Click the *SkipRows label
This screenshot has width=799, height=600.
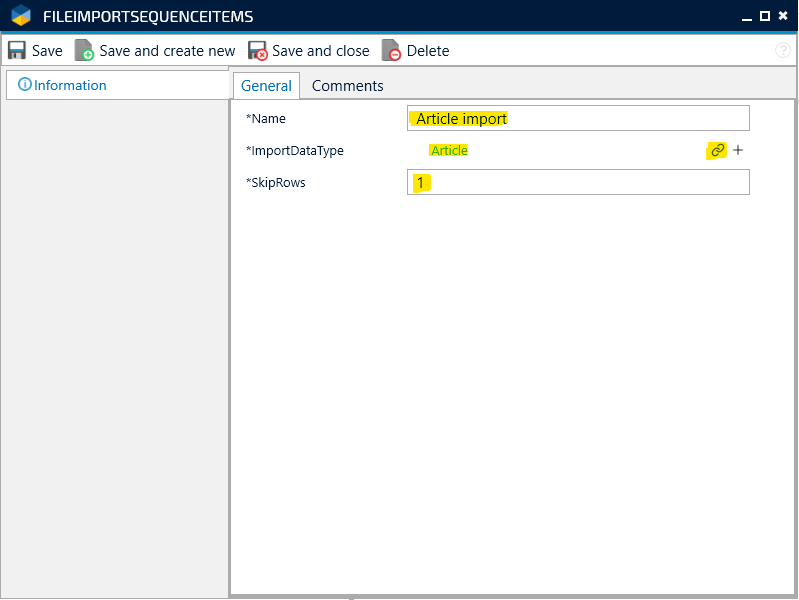(x=275, y=183)
